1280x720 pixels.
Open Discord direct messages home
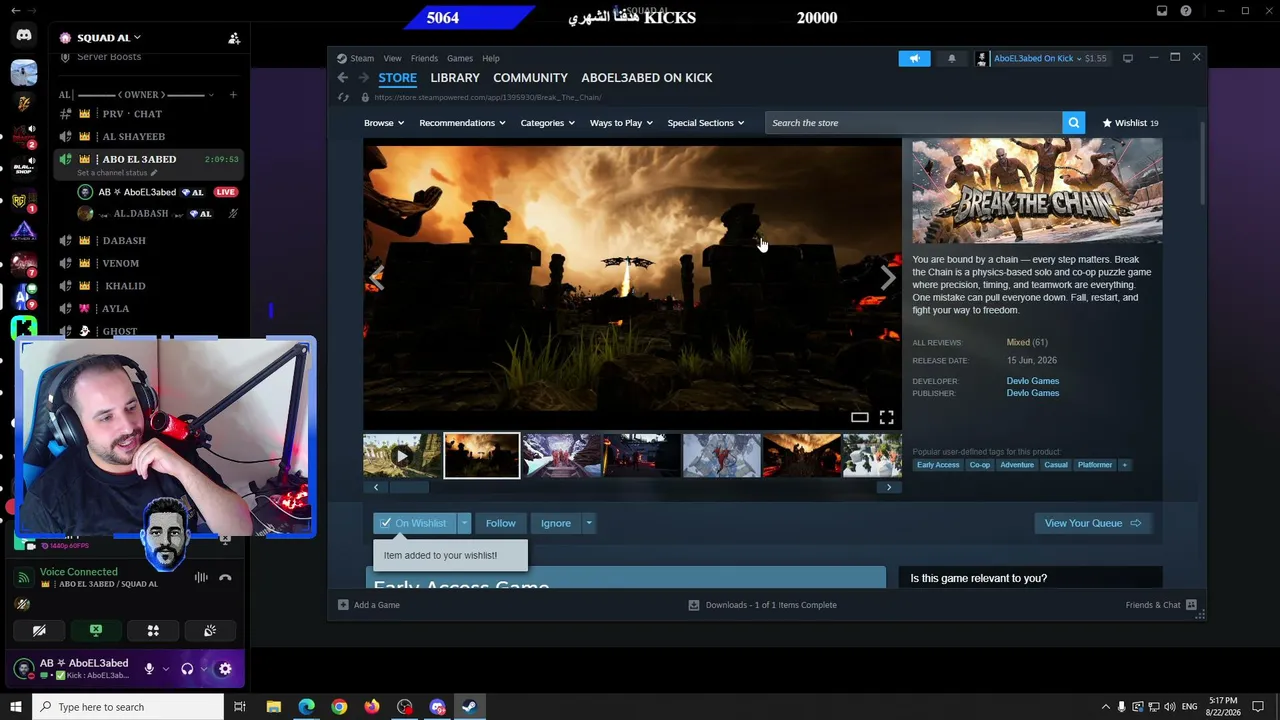[24, 36]
